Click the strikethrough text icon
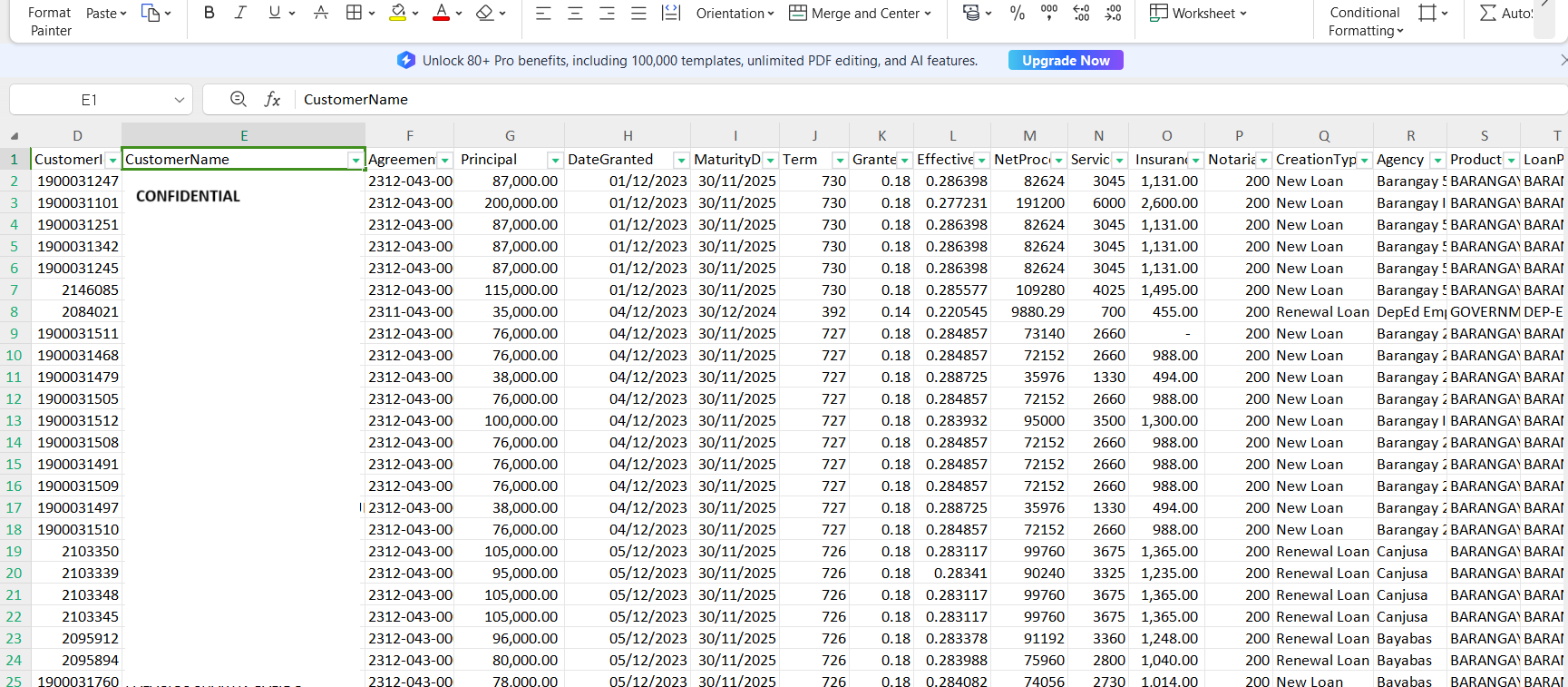 [x=320, y=13]
